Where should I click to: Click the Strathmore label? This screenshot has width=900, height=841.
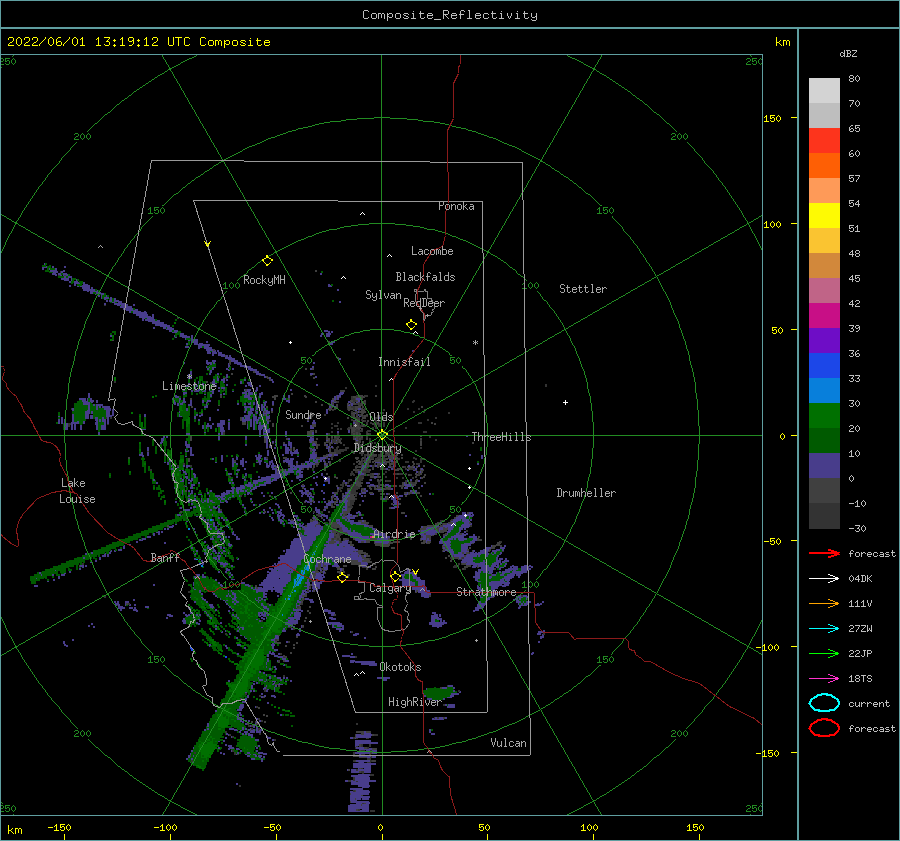tap(486, 592)
